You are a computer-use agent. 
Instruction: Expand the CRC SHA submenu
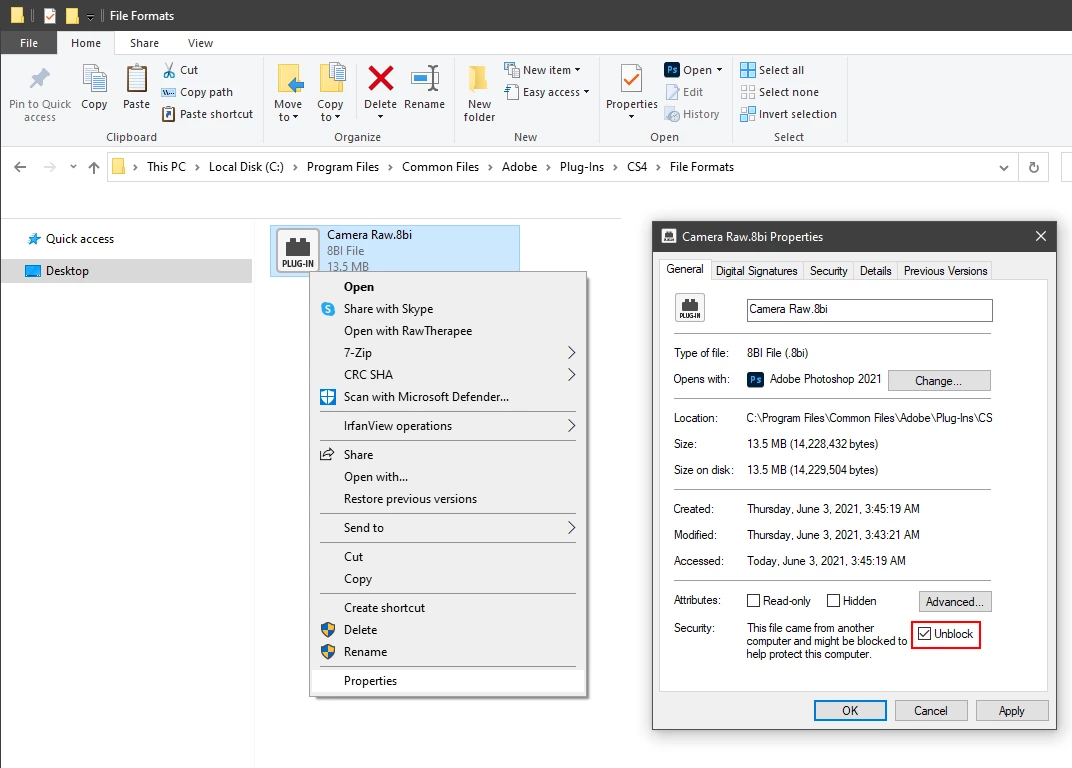pyautogui.click(x=572, y=375)
